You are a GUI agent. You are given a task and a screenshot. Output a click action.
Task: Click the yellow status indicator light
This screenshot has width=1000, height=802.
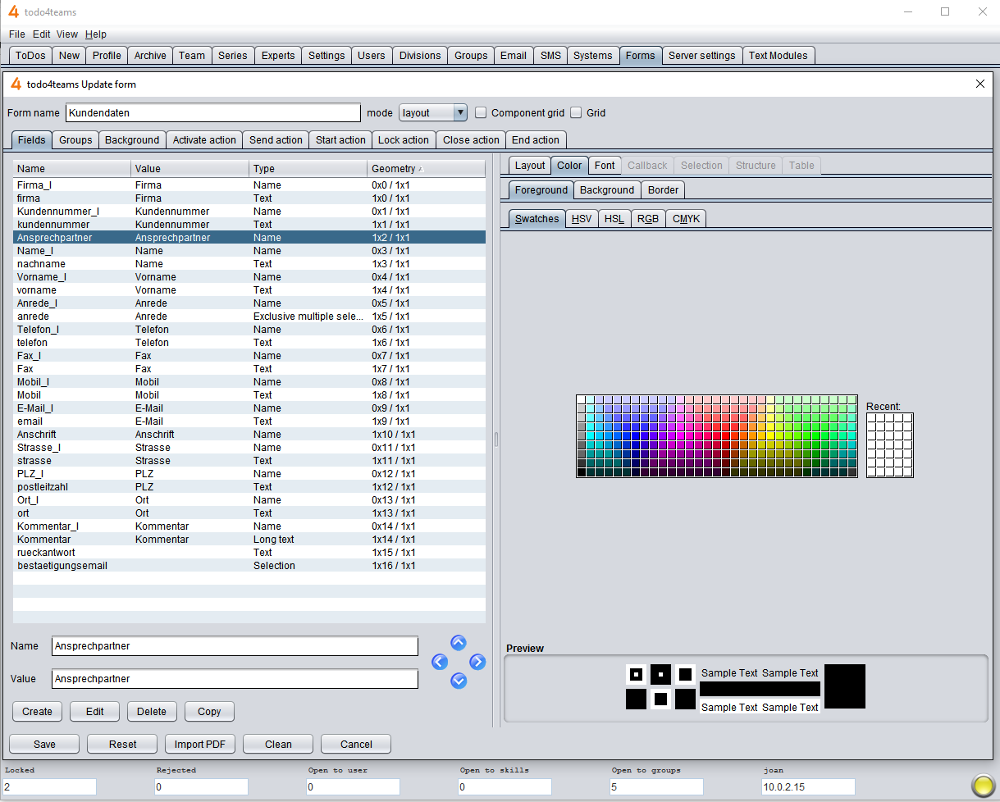tap(983, 786)
